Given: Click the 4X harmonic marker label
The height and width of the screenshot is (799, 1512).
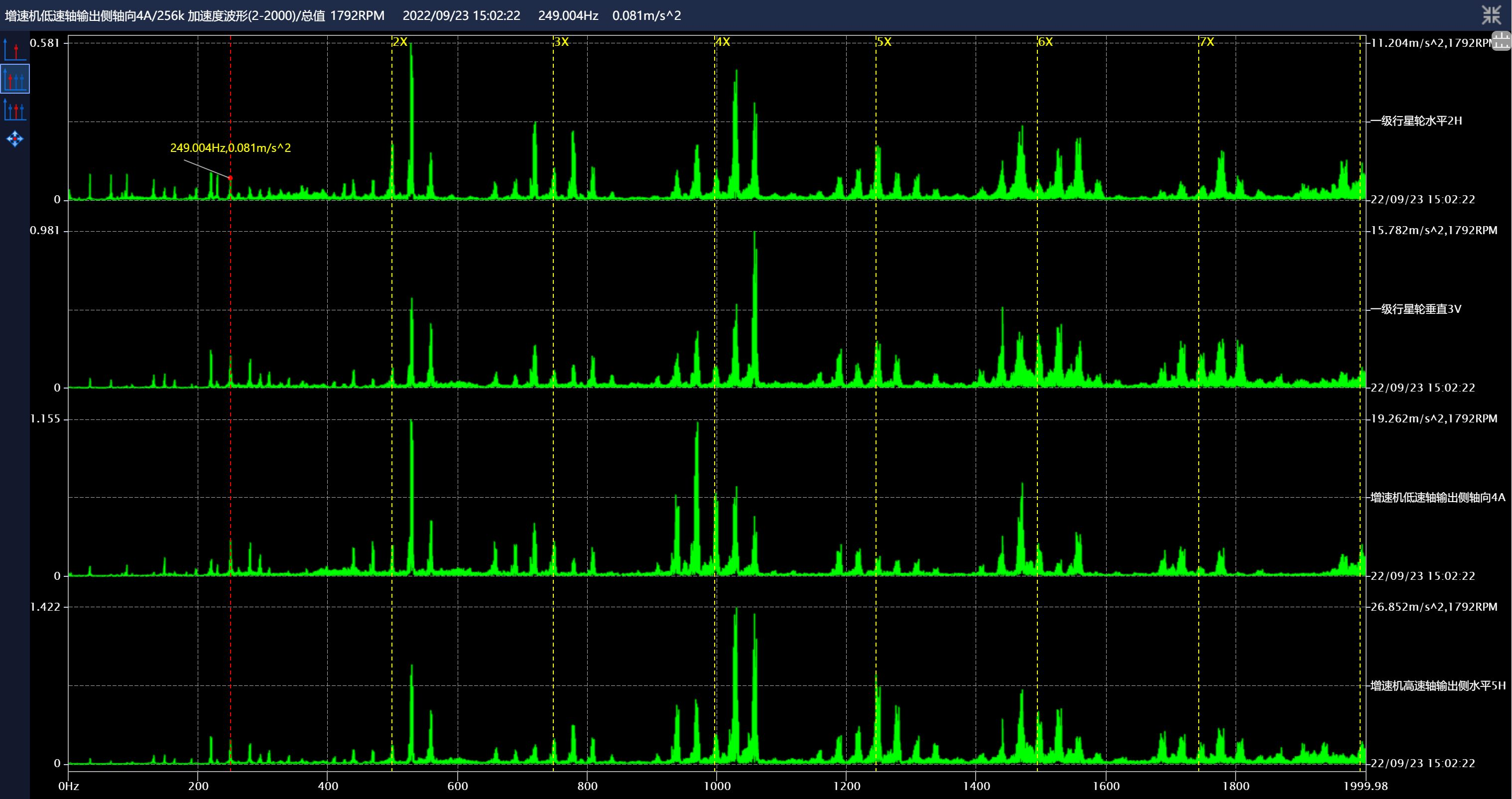Looking at the screenshot, I should (x=723, y=42).
